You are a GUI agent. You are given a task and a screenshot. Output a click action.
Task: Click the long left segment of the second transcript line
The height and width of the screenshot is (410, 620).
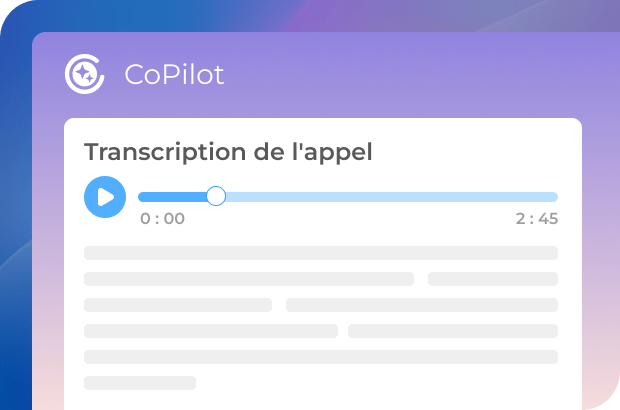click(248, 279)
